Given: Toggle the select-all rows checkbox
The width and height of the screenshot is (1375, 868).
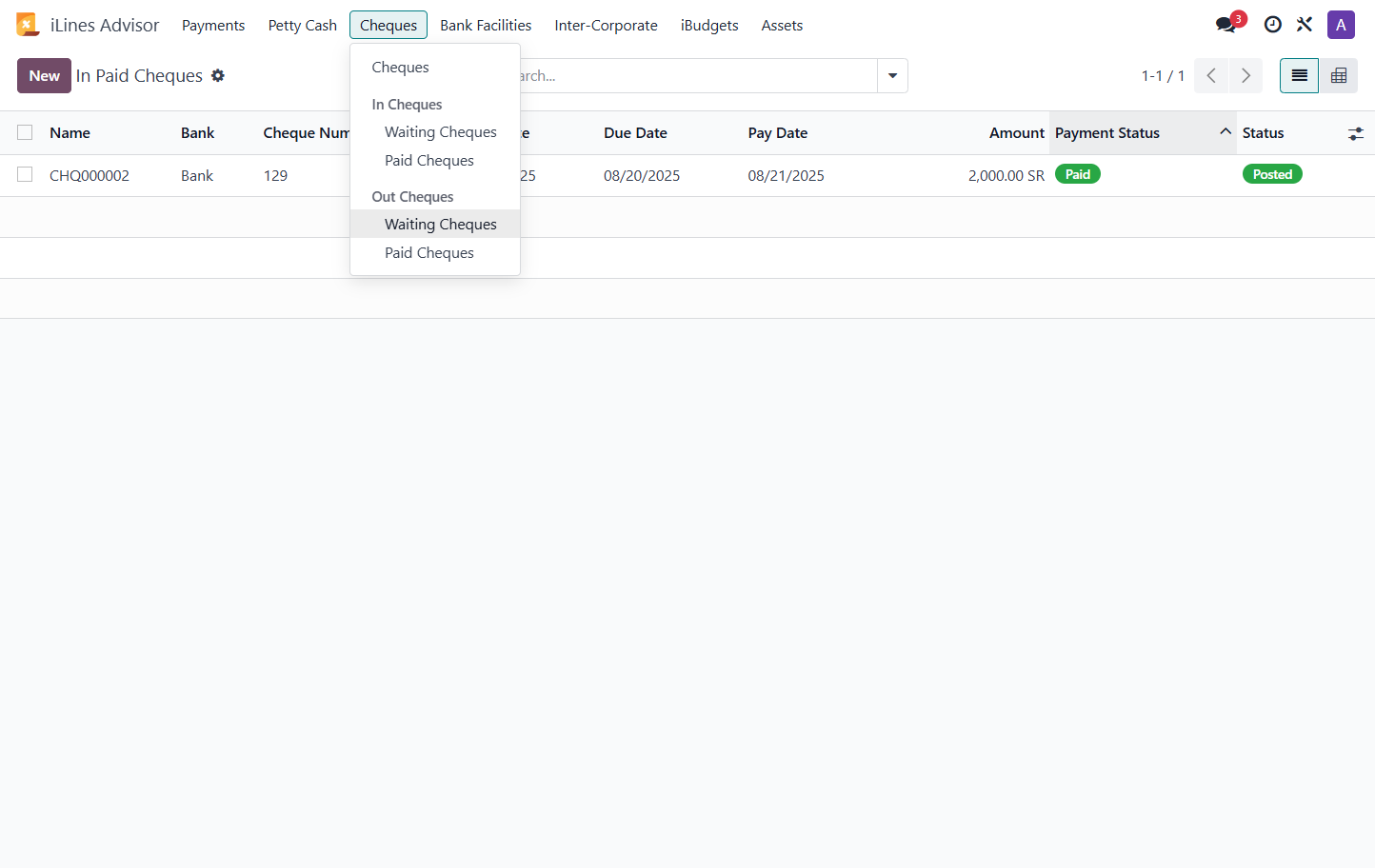Looking at the screenshot, I should point(25,132).
